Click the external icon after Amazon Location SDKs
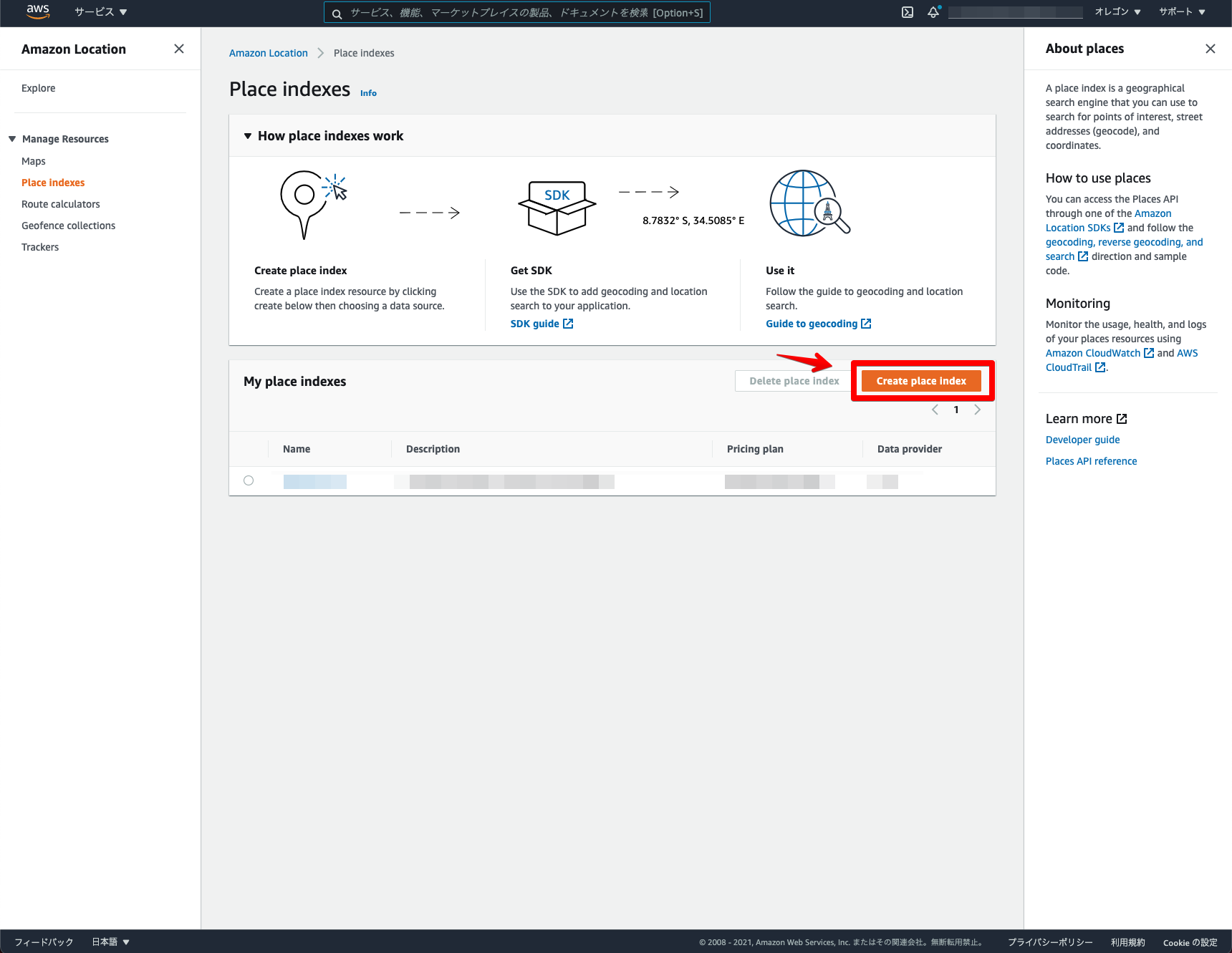1232x953 pixels. 1119,228
